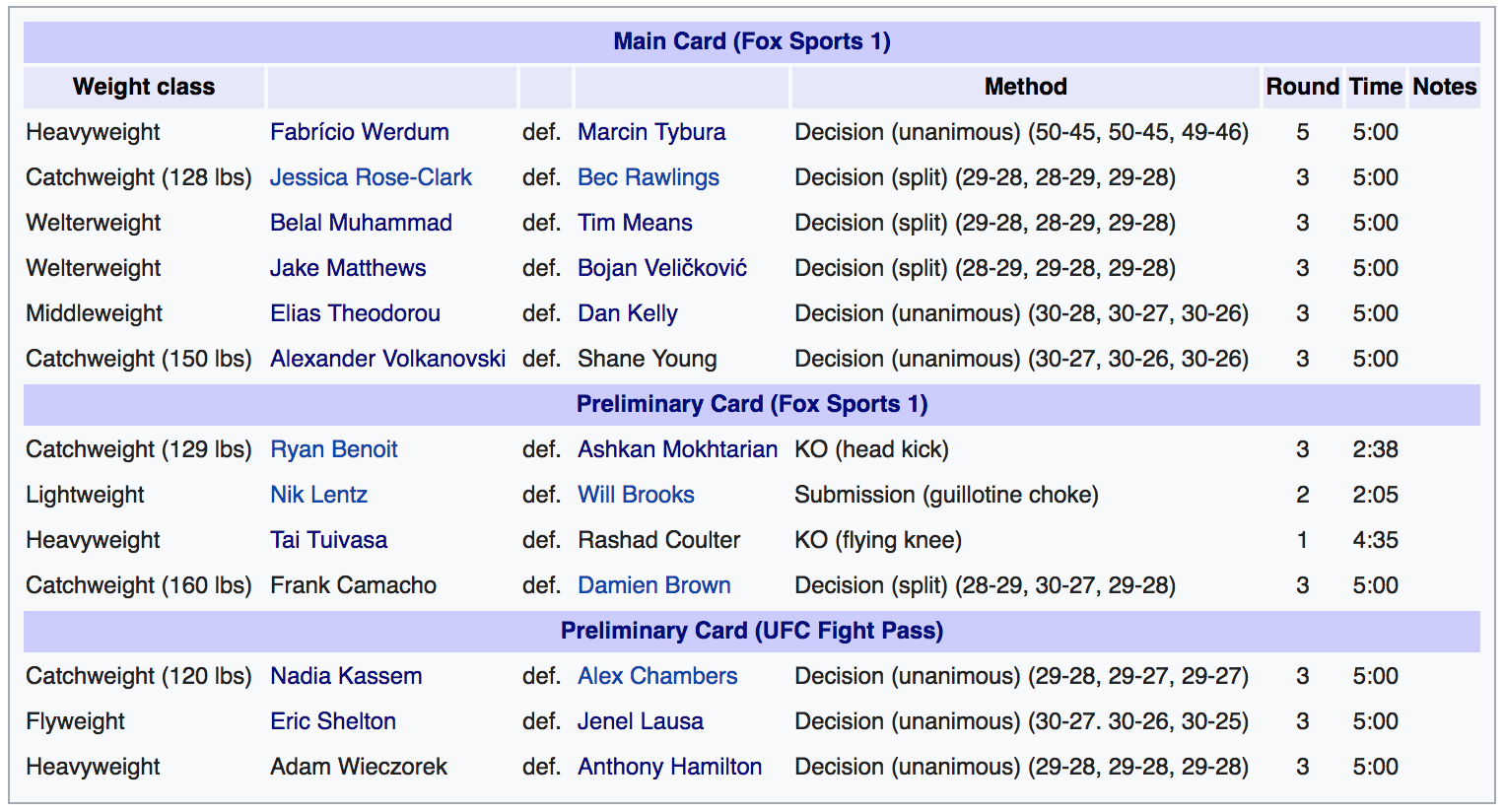Go to the Nik Lentz page

pyautogui.click(x=319, y=495)
